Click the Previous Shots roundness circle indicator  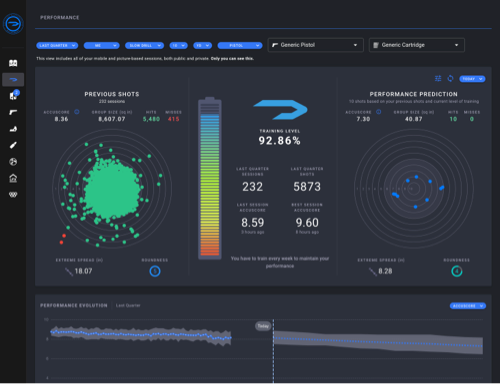tap(155, 271)
